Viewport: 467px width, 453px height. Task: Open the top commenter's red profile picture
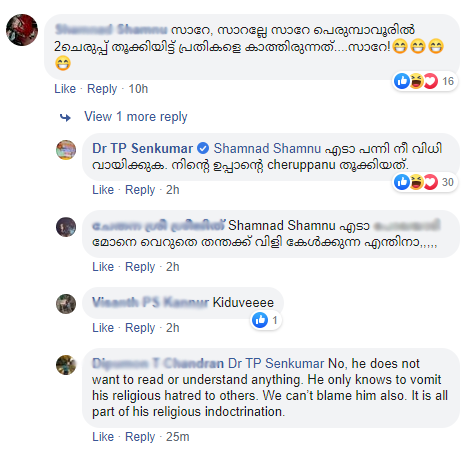tap(22, 30)
